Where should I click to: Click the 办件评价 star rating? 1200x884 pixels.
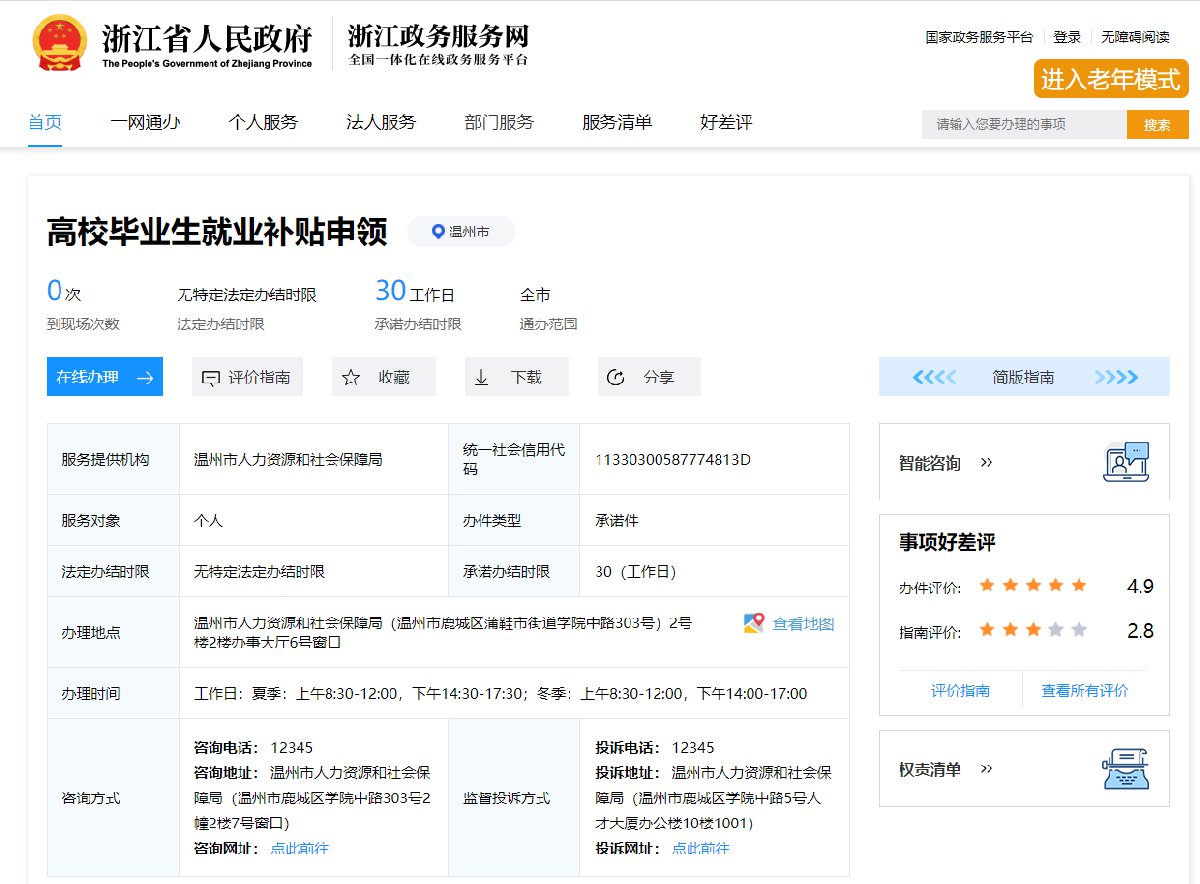[1032, 586]
